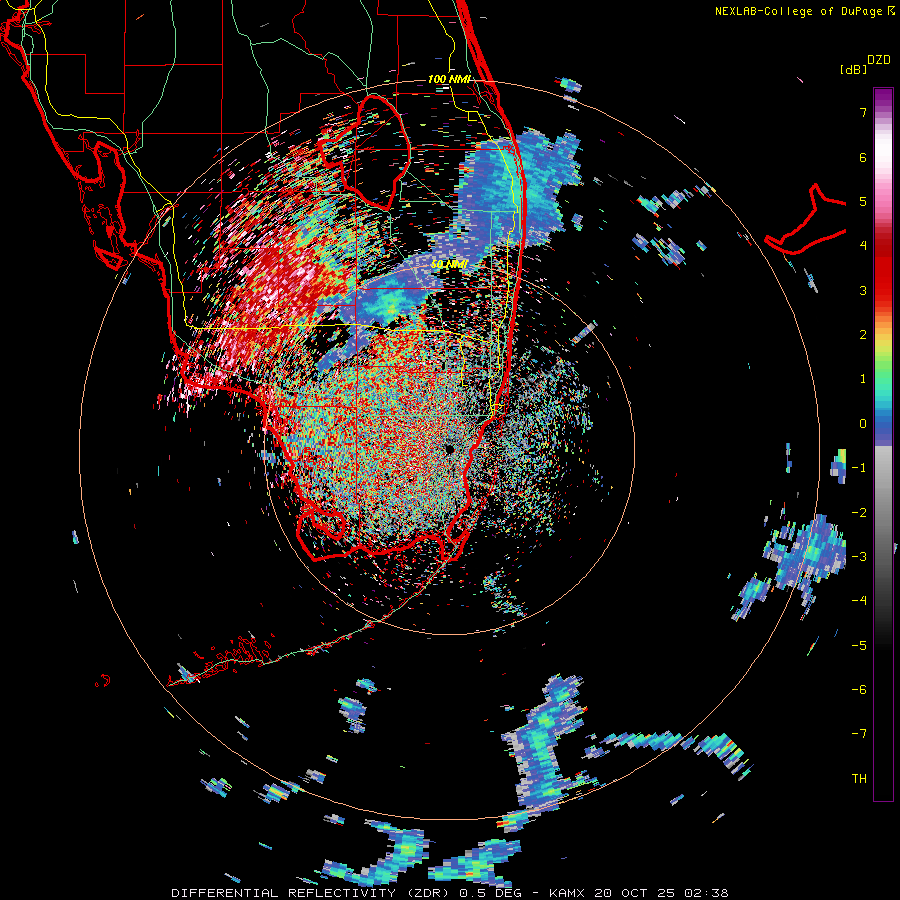The image size is (900, 900).
Task: Click the 50 NMI range ring label
Action: (x=449, y=264)
